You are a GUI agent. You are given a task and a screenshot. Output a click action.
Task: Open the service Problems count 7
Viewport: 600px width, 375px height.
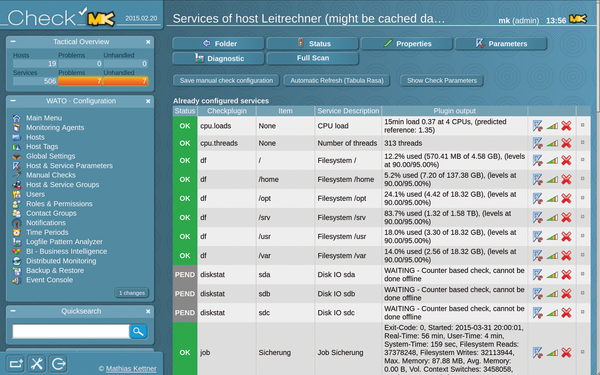click(x=80, y=81)
